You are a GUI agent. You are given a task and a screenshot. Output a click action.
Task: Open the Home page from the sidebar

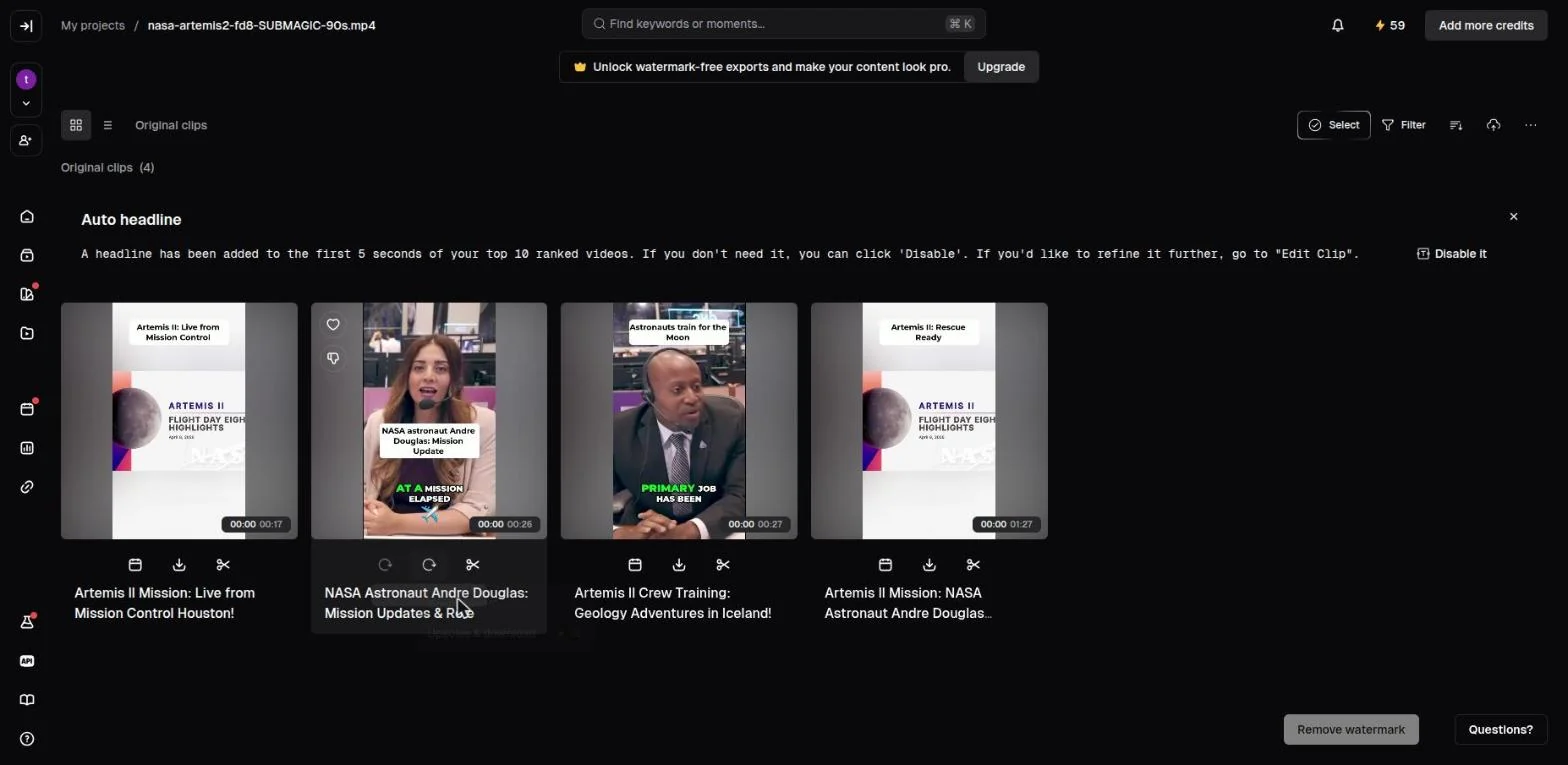(27, 217)
